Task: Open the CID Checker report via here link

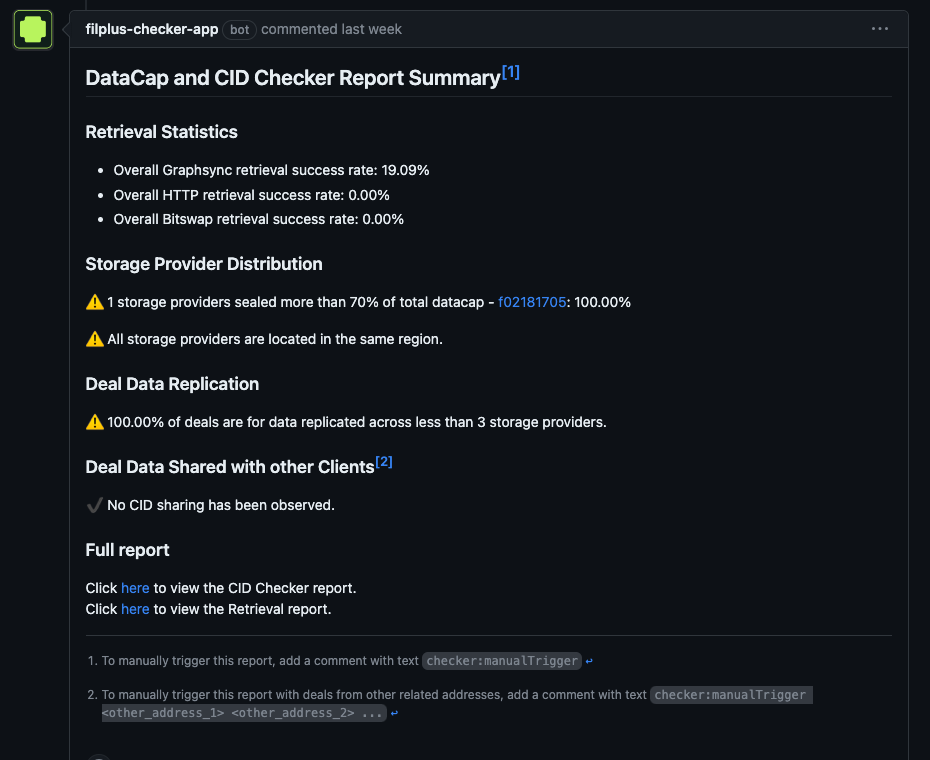Action: pos(135,588)
